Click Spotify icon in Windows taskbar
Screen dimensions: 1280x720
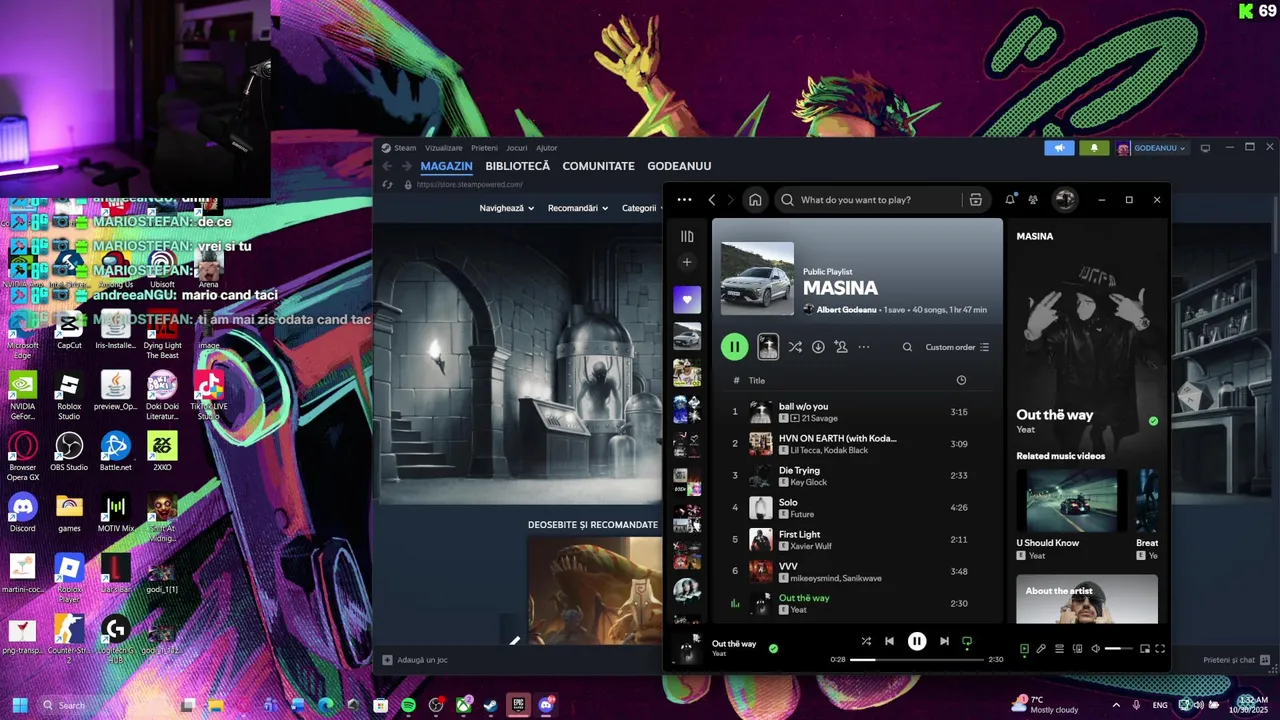408,705
